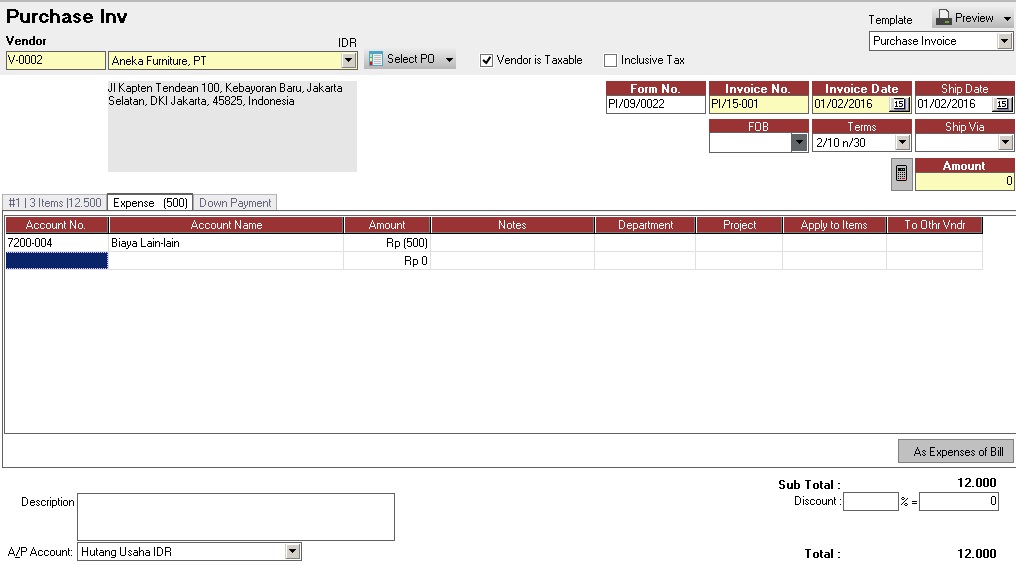Open the A/P Account dropdown
The height and width of the screenshot is (565, 1016).
coord(292,552)
